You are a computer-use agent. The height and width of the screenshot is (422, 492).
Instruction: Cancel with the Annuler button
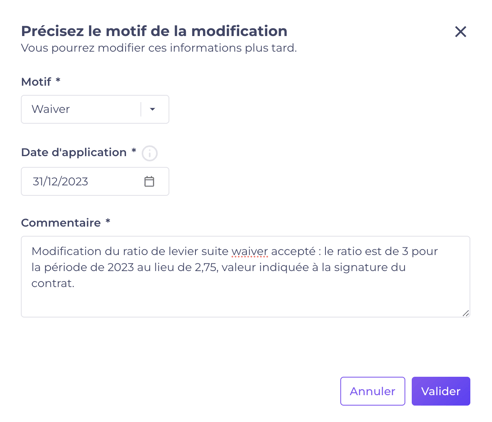372,391
